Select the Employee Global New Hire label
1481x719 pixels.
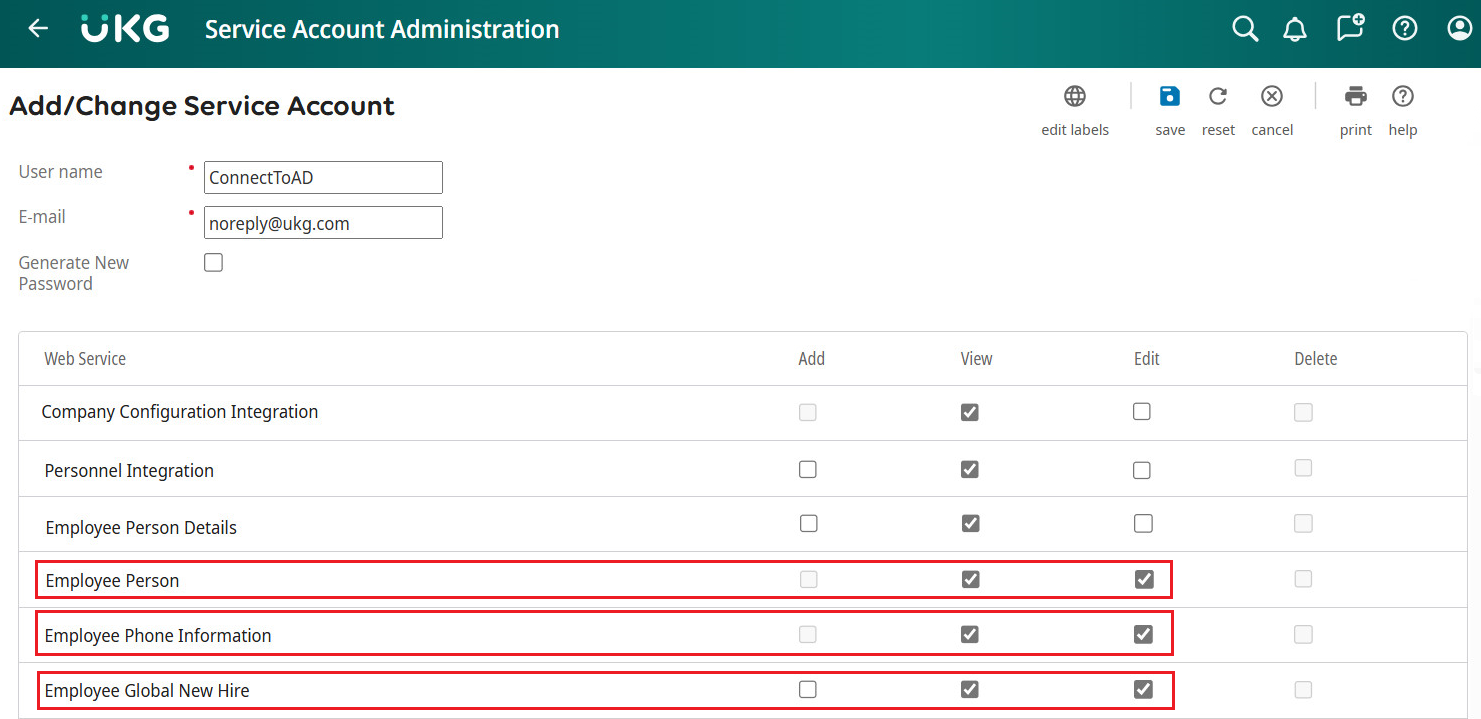tap(147, 690)
